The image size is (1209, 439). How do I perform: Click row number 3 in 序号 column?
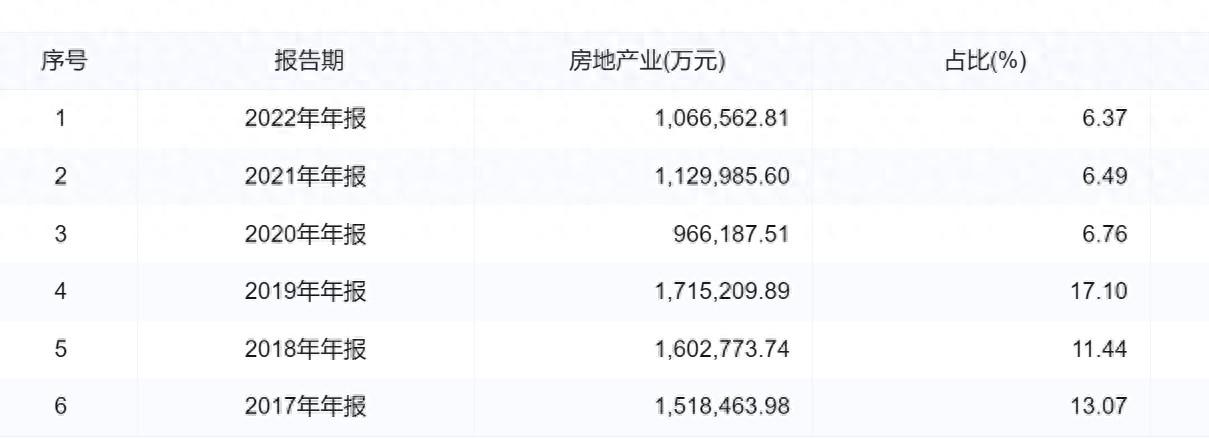point(61,235)
